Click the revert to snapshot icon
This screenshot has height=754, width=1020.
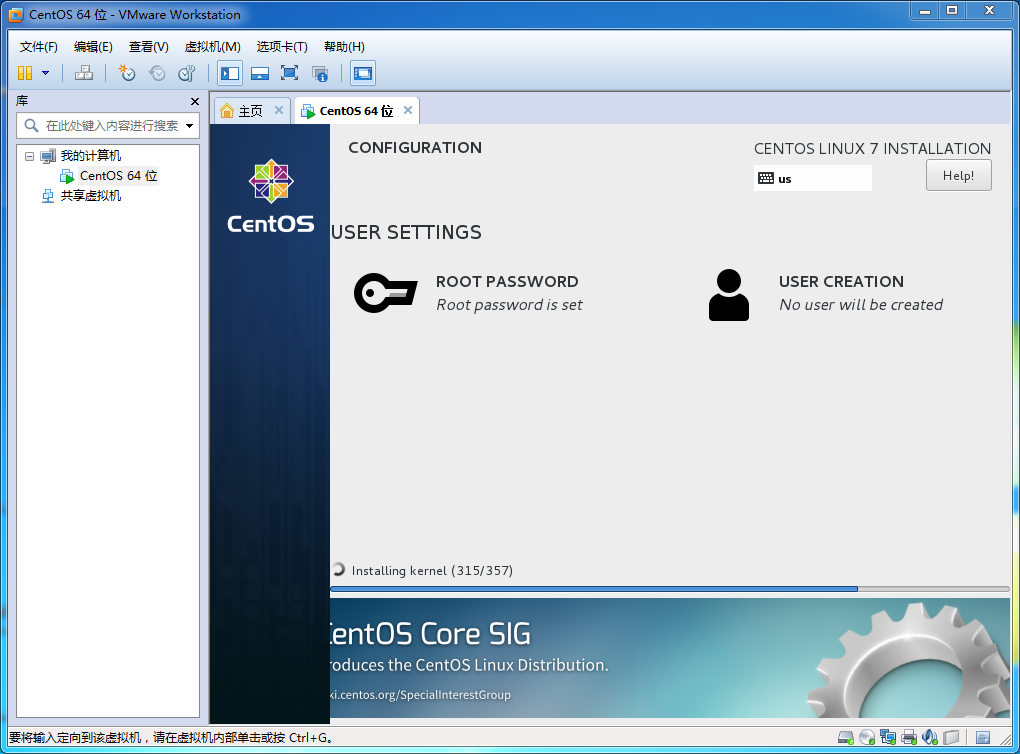click(x=157, y=73)
